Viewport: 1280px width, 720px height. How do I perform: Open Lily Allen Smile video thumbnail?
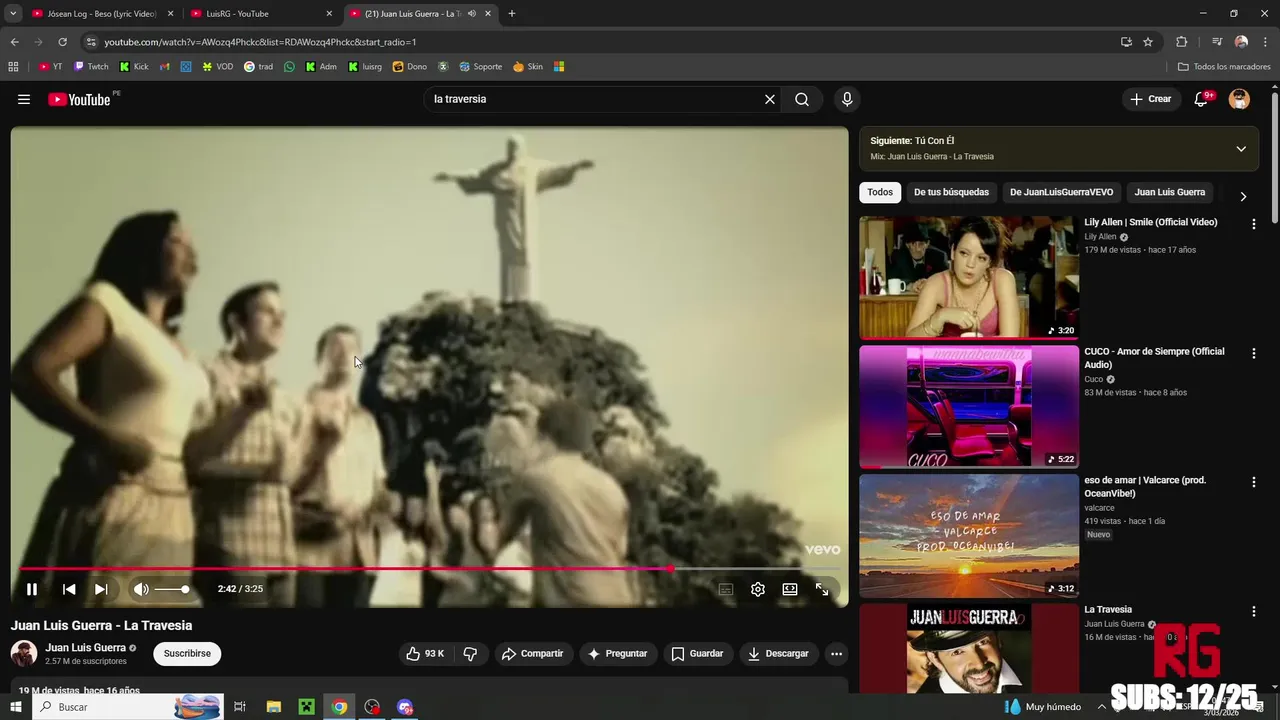[969, 278]
